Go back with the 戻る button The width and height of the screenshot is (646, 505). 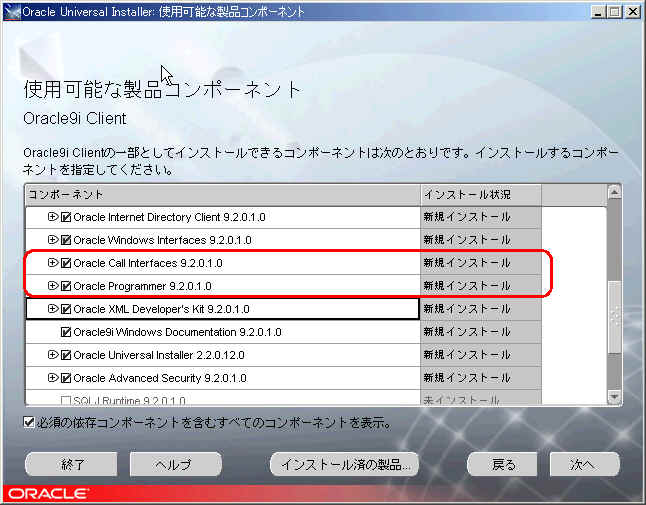(503, 464)
